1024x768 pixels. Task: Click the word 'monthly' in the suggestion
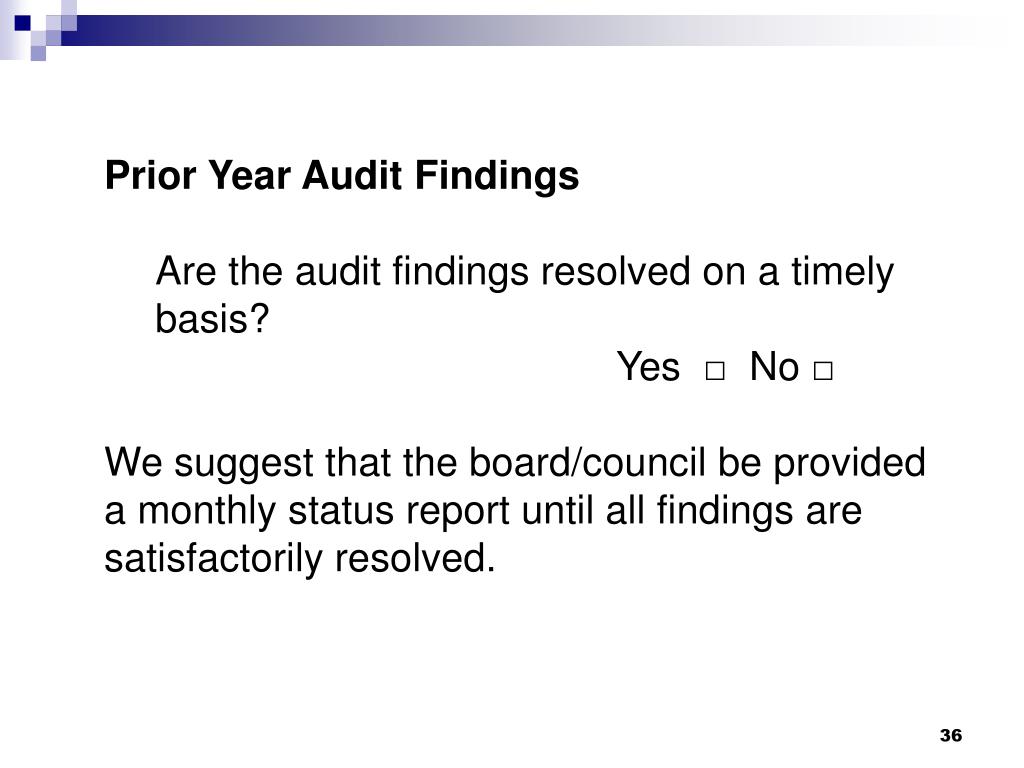point(206,511)
